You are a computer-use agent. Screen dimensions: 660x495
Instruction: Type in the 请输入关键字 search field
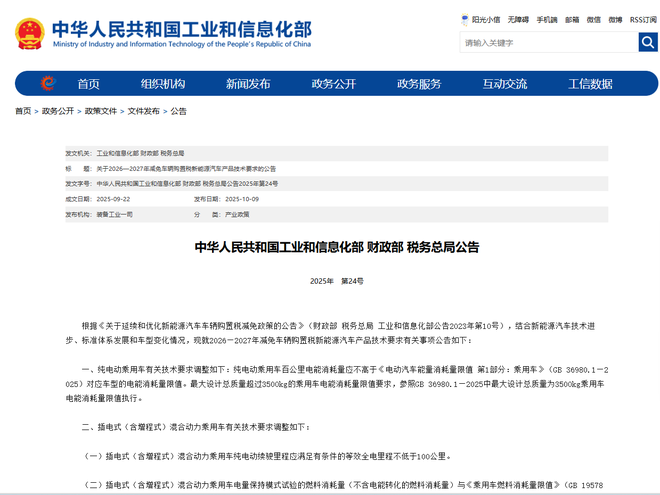coord(548,42)
